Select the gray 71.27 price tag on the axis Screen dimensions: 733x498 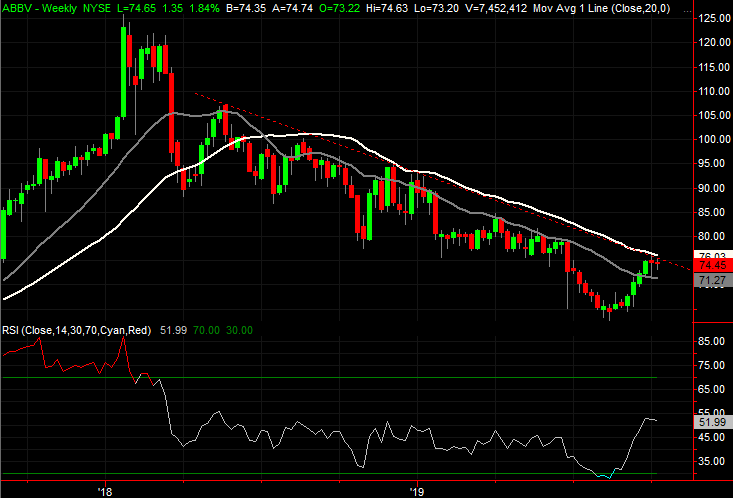pyautogui.click(x=711, y=283)
